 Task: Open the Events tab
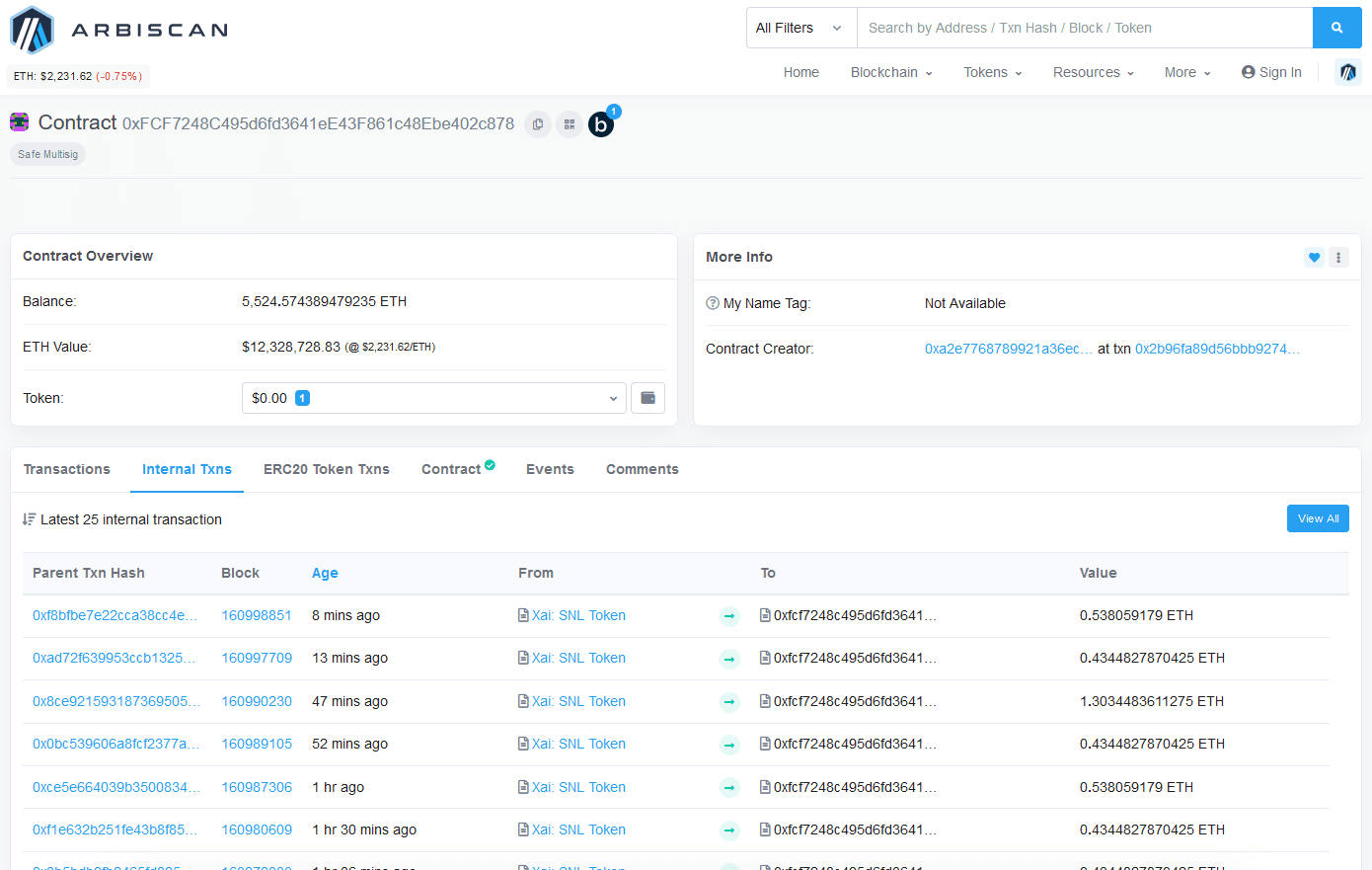(550, 469)
